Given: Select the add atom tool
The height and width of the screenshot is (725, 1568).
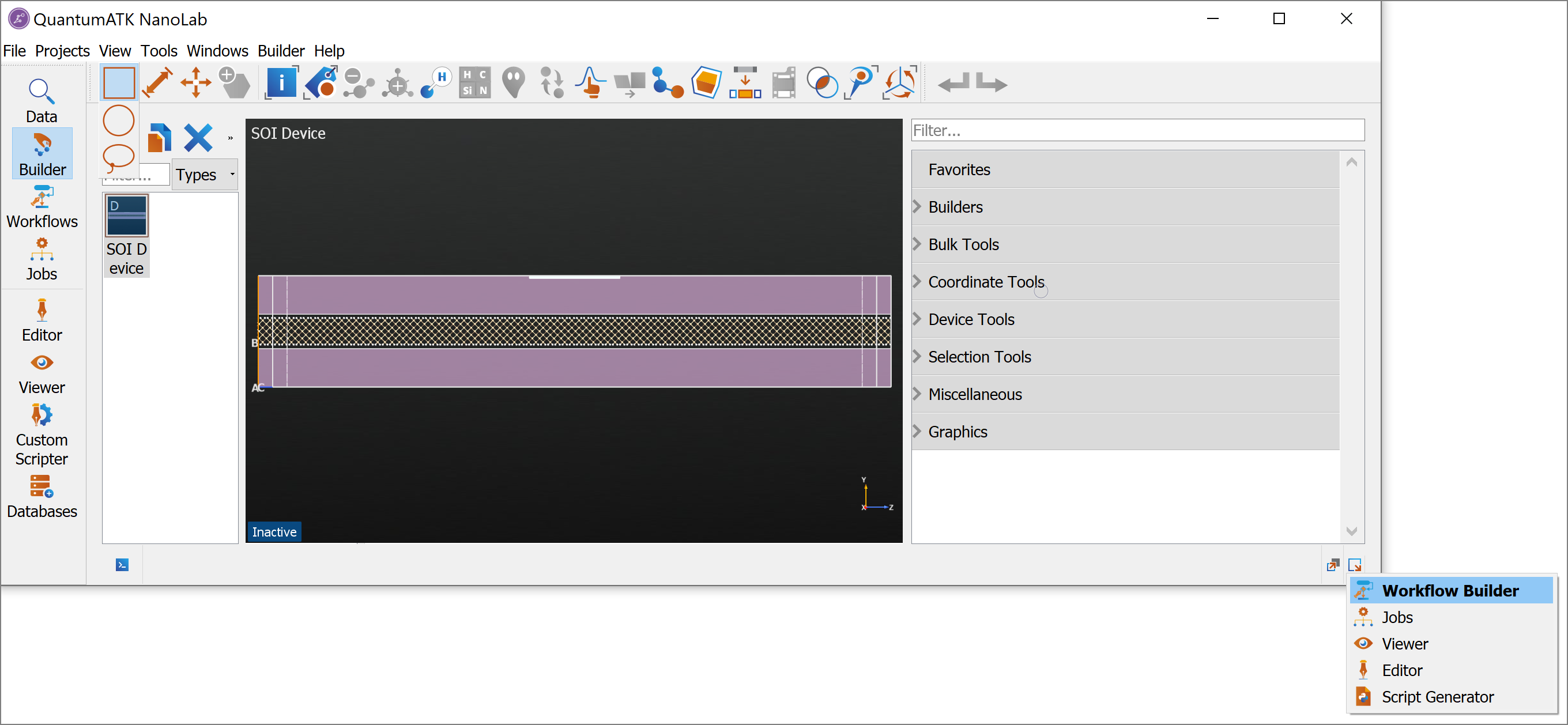Looking at the screenshot, I should 235,83.
